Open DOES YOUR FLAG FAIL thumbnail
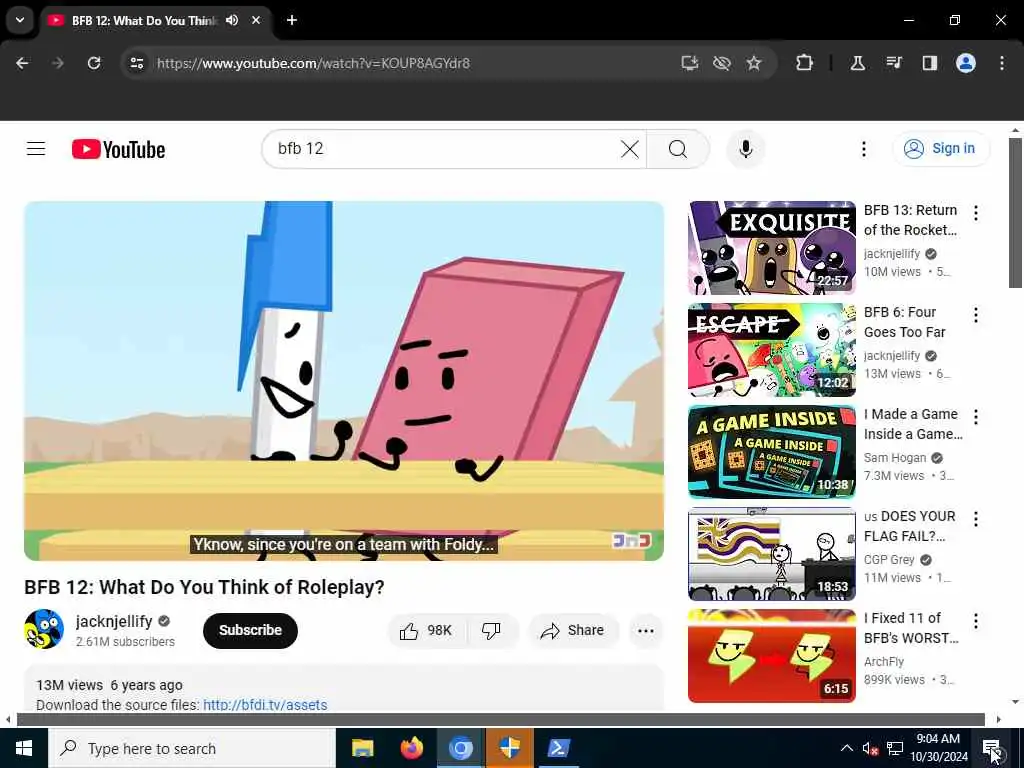This screenshot has width=1024, height=768. click(771, 554)
